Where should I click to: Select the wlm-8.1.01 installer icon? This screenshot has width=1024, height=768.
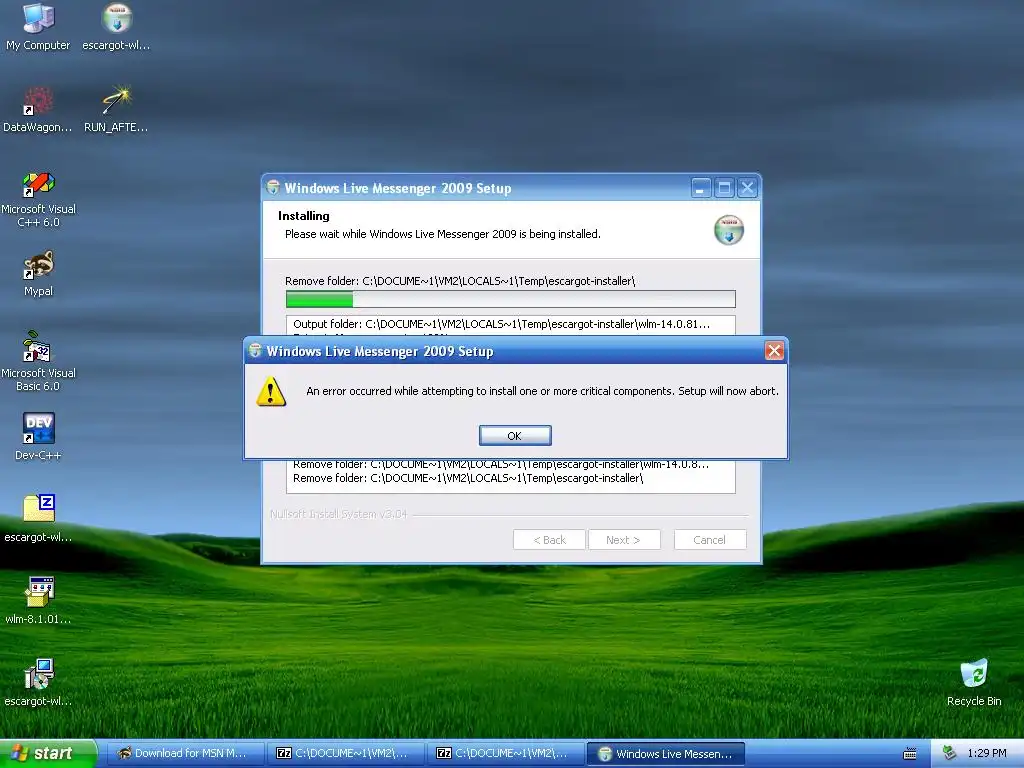[x=38, y=592]
